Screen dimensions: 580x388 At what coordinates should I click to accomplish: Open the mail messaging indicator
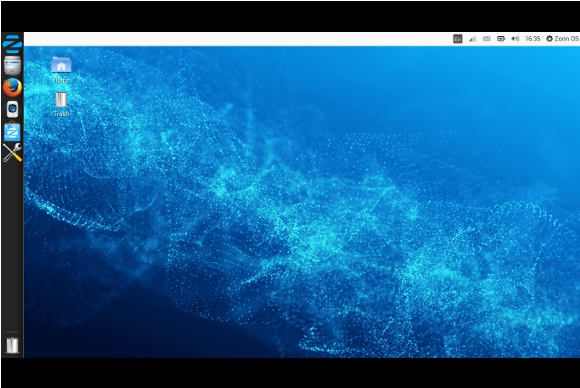[x=486, y=38]
